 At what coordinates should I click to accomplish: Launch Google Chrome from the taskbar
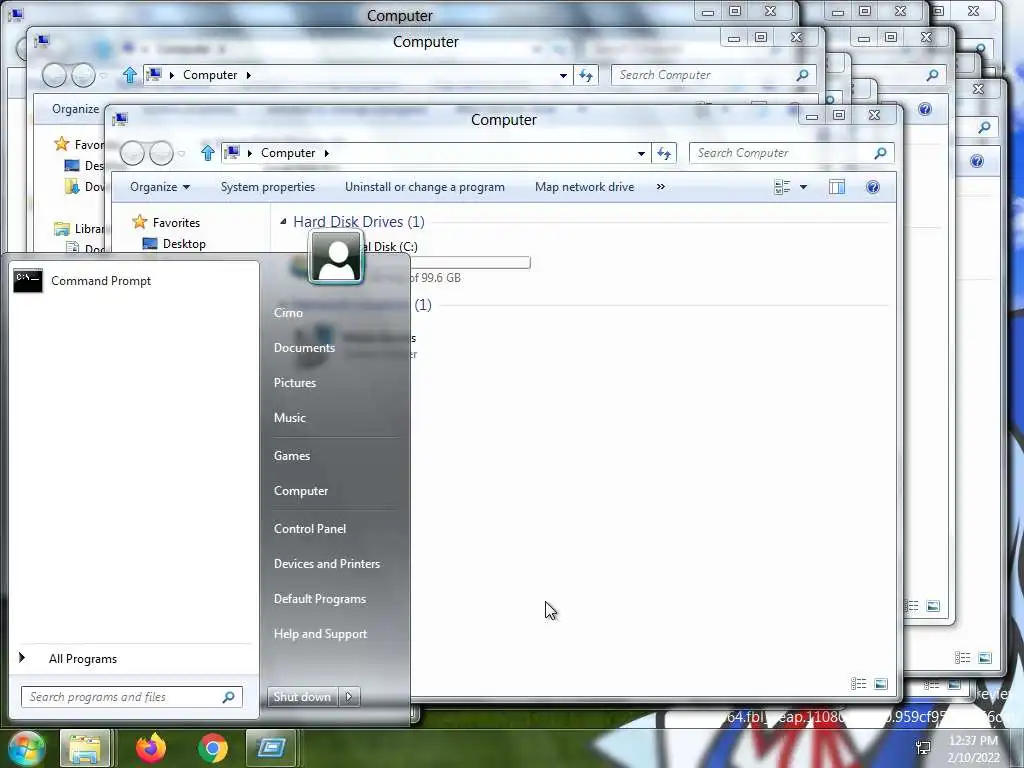tap(213, 748)
